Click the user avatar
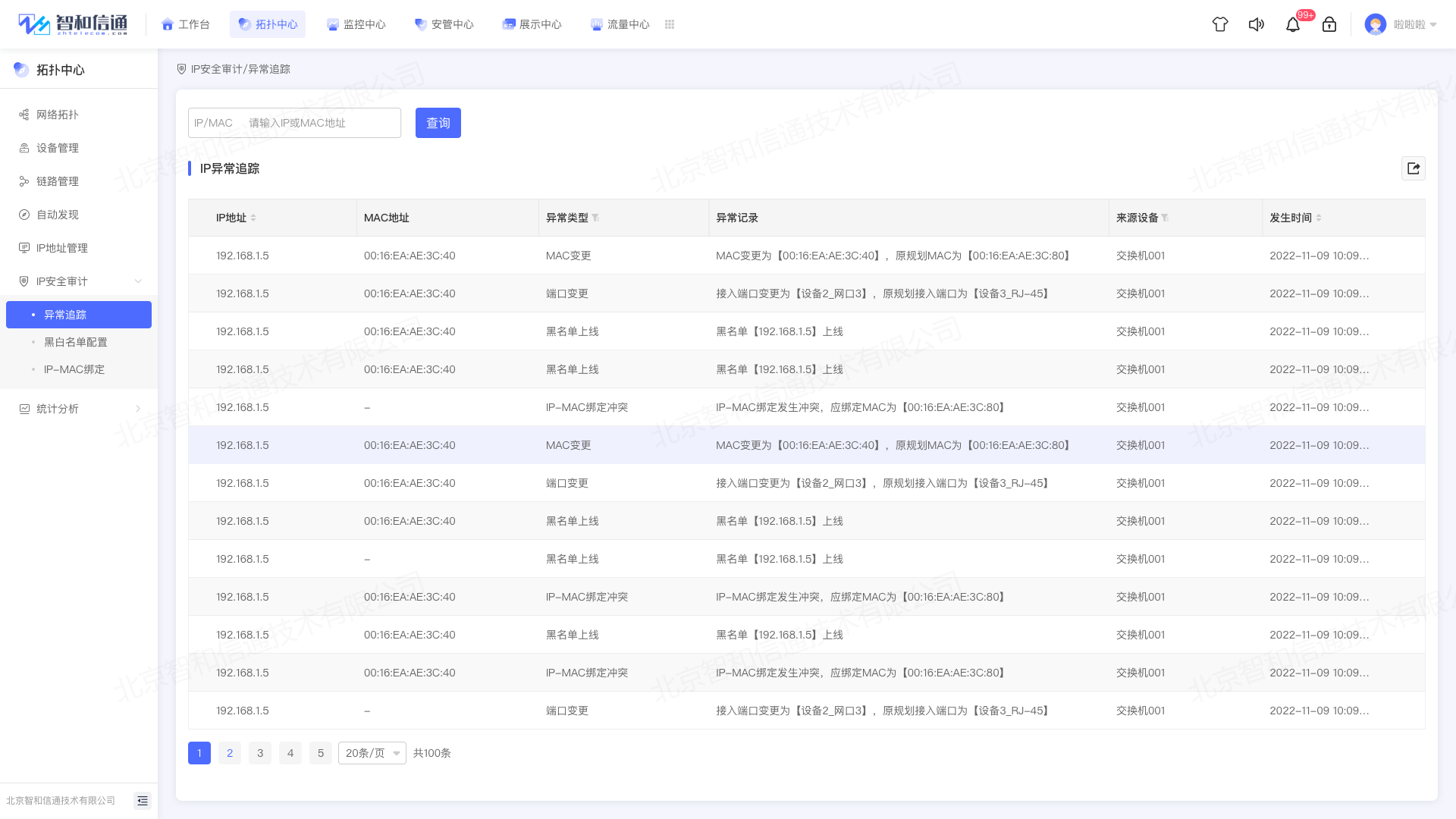This screenshot has height=819, width=1456. point(1376,24)
